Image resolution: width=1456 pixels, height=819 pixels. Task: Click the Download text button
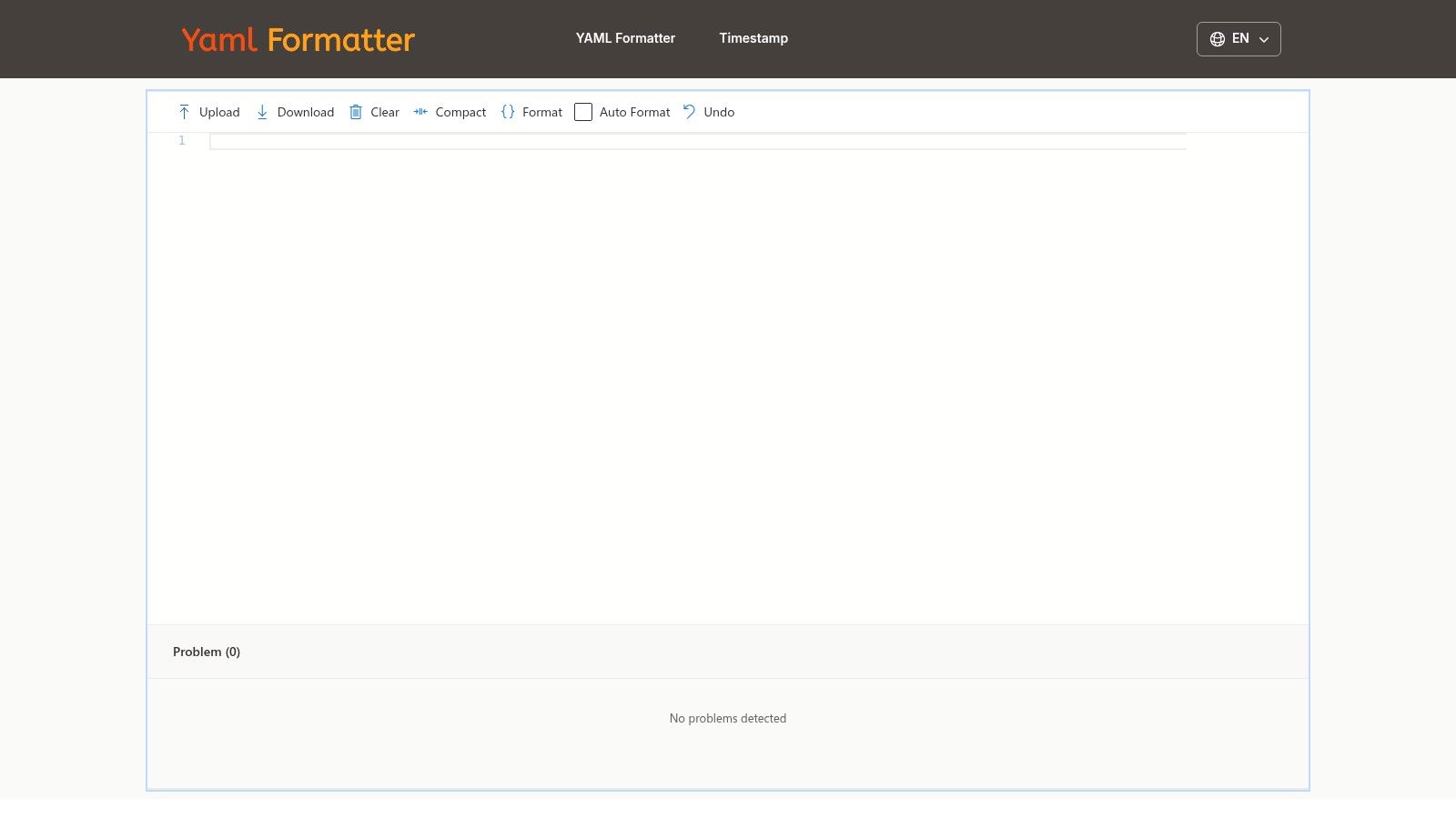[x=306, y=112]
